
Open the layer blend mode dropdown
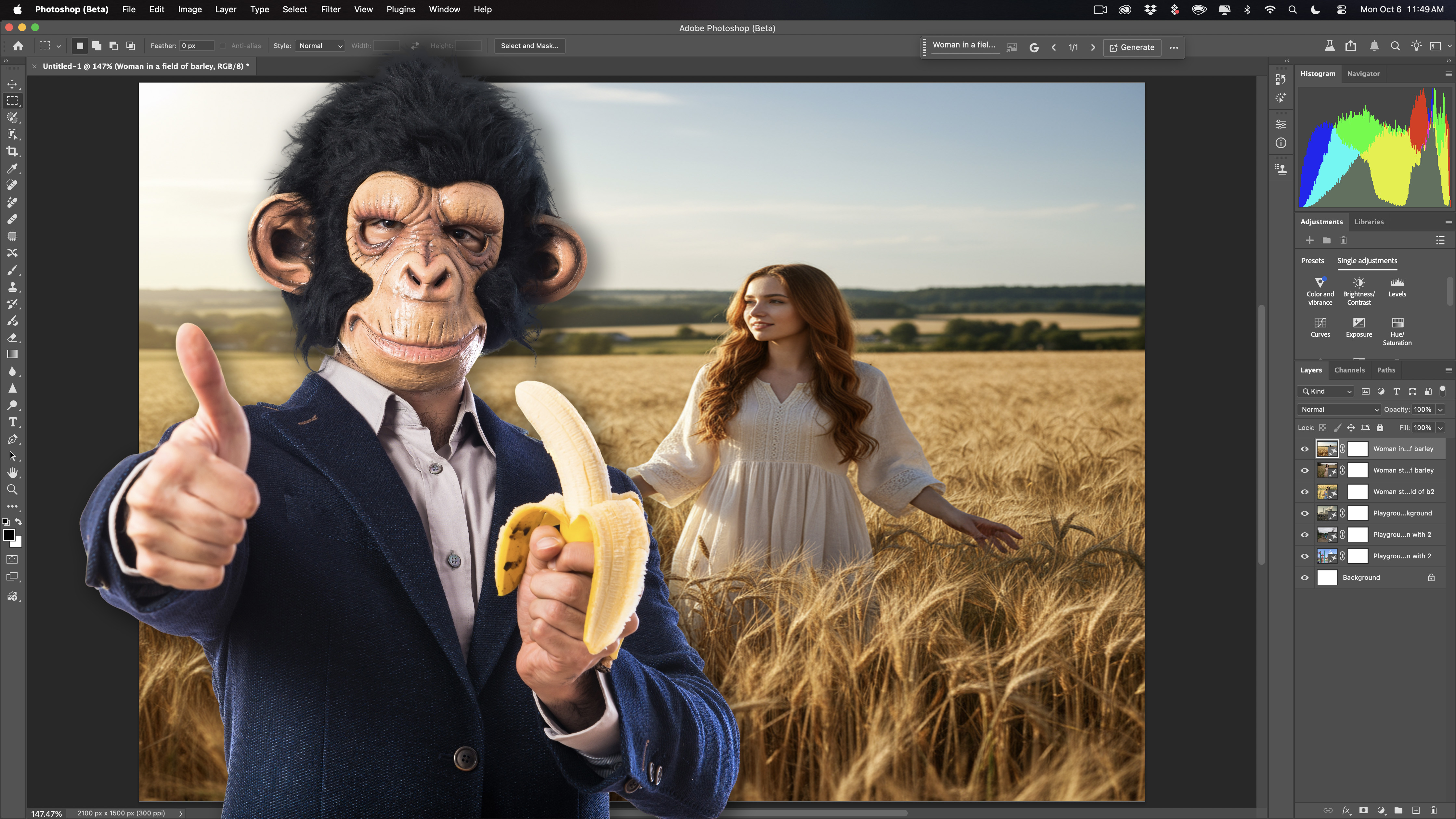coord(1338,409)
